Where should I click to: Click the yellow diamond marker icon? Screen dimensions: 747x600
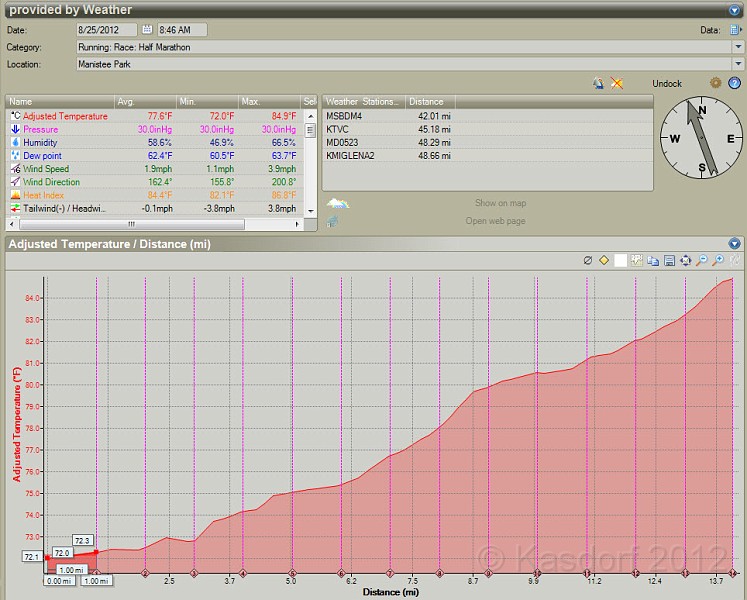[x=604, y=260]
